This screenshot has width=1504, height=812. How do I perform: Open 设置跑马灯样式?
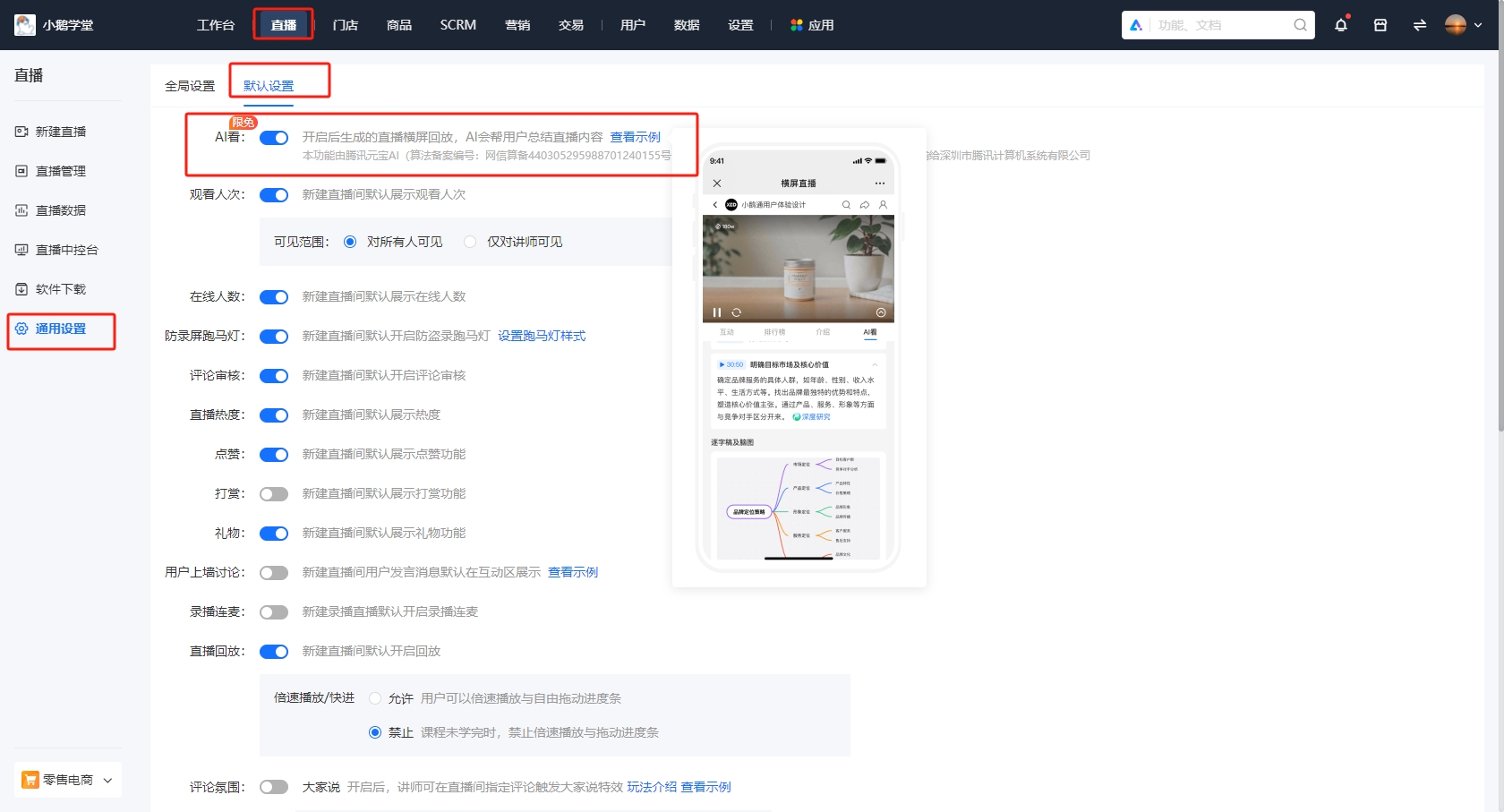(x=540, y=336)
